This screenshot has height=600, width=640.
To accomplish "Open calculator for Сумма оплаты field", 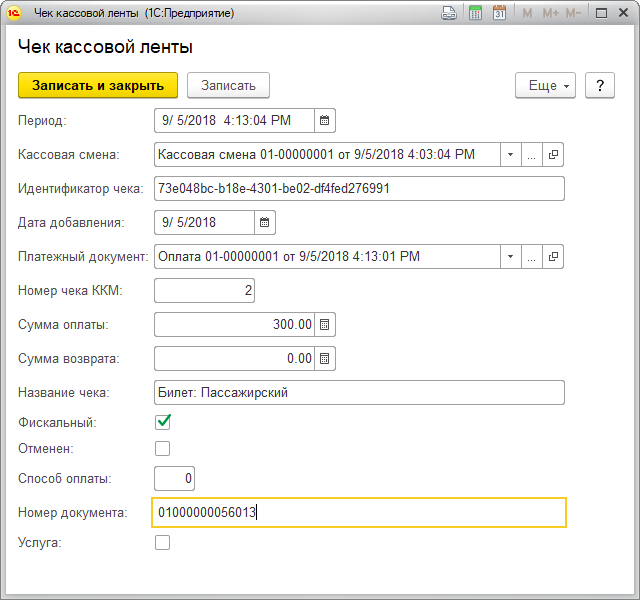I will pyautogui.click(x=325, y=324).
